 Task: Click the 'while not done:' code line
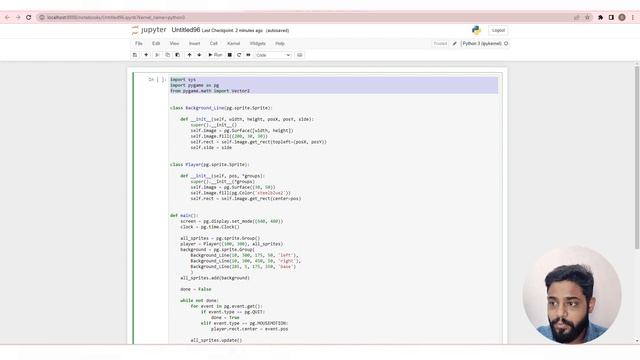199,300
